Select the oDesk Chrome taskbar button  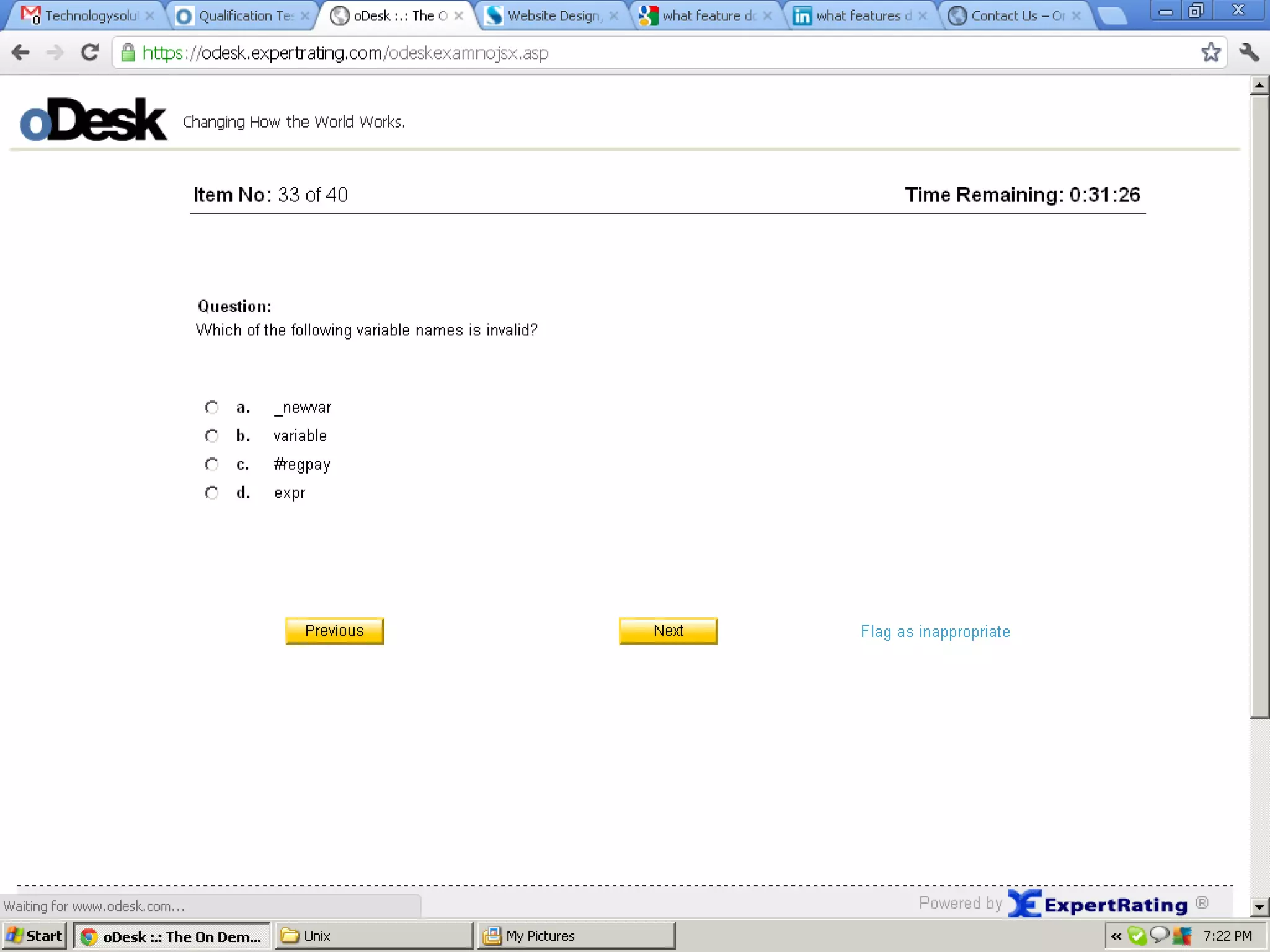point(172,936)
